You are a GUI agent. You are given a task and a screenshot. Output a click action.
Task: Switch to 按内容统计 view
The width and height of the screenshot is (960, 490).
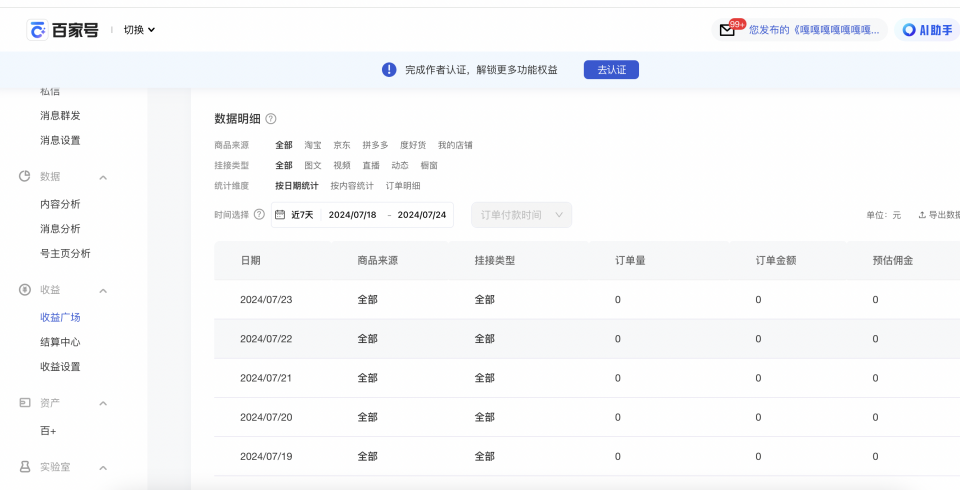tap(352, 186)
